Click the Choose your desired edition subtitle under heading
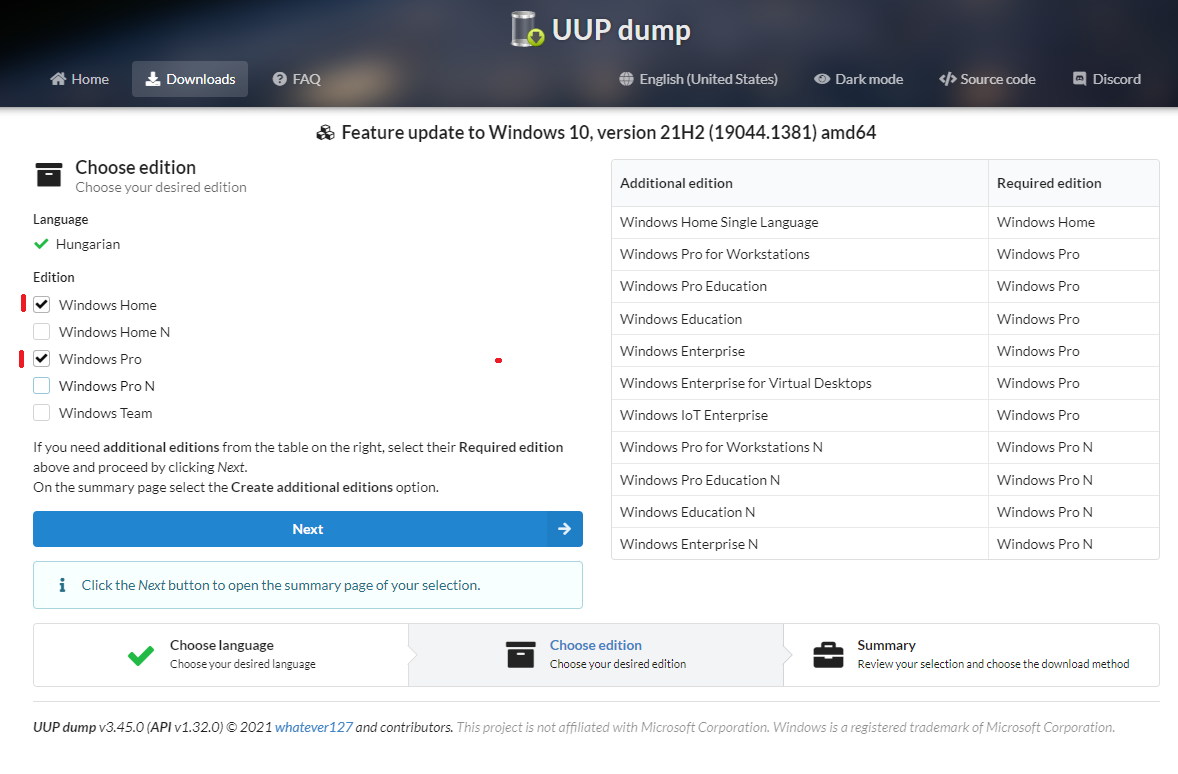 [161, 187]
